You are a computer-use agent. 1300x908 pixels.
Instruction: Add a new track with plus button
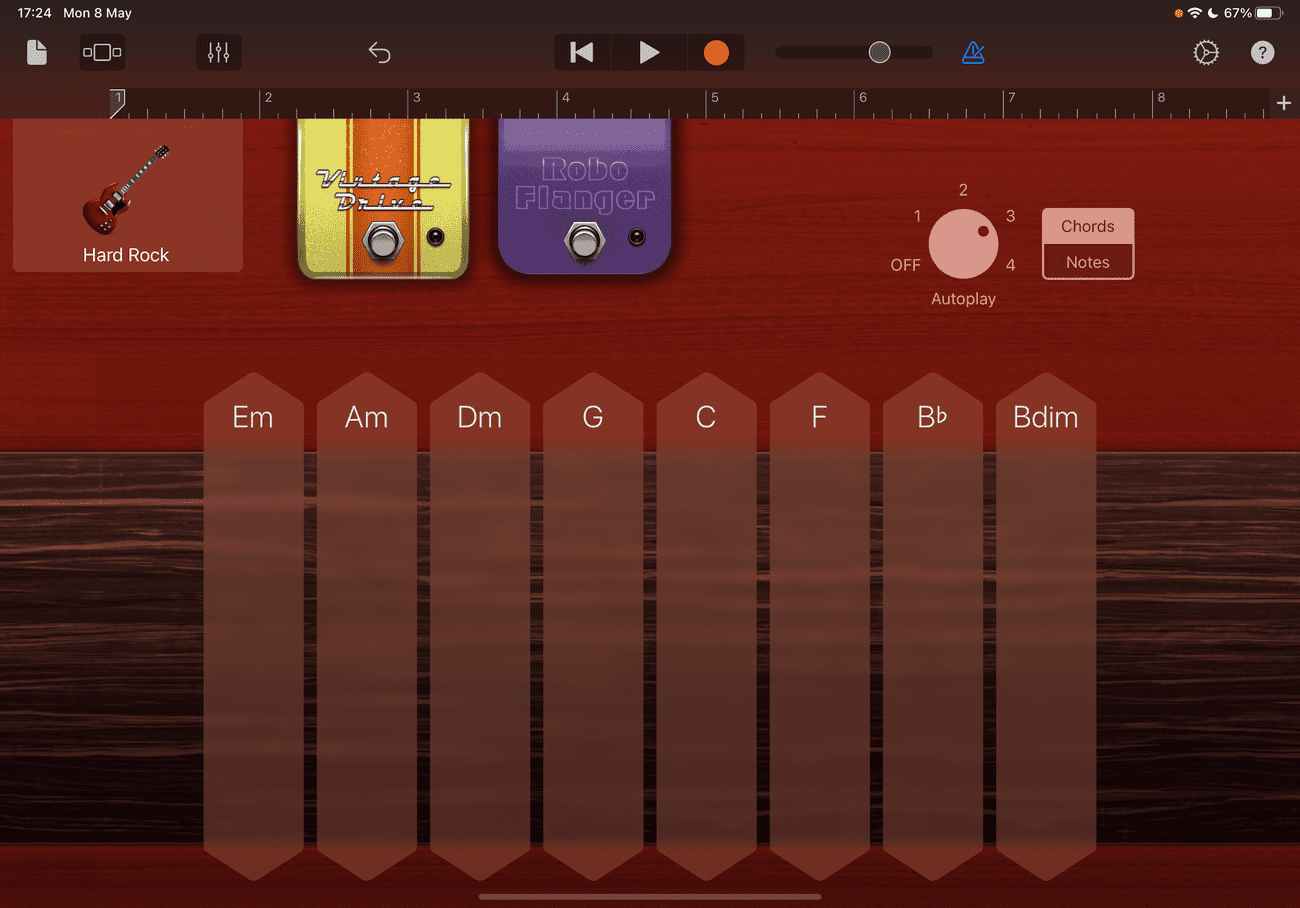1285,102
